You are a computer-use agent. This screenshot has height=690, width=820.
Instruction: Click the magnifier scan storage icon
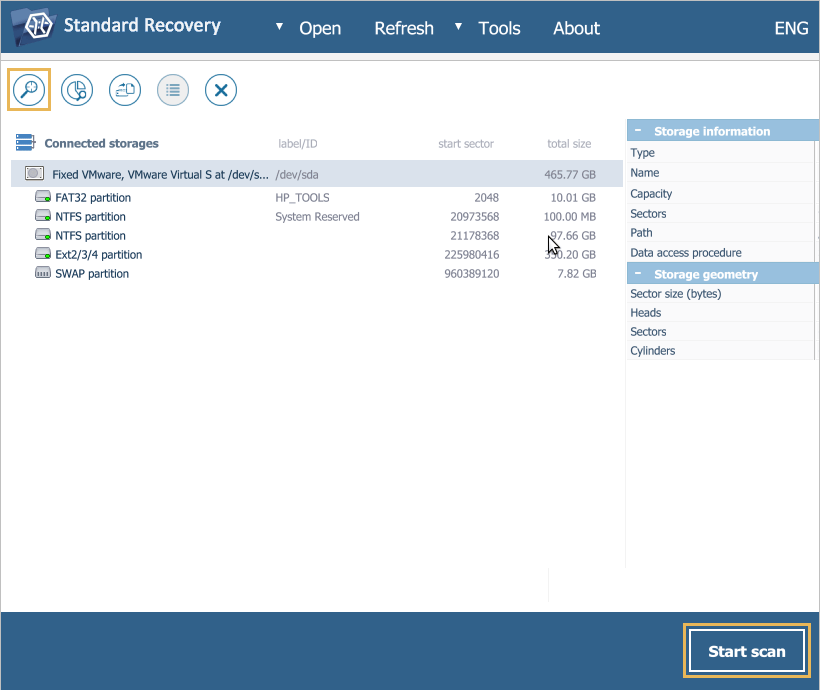coord(29,89)
